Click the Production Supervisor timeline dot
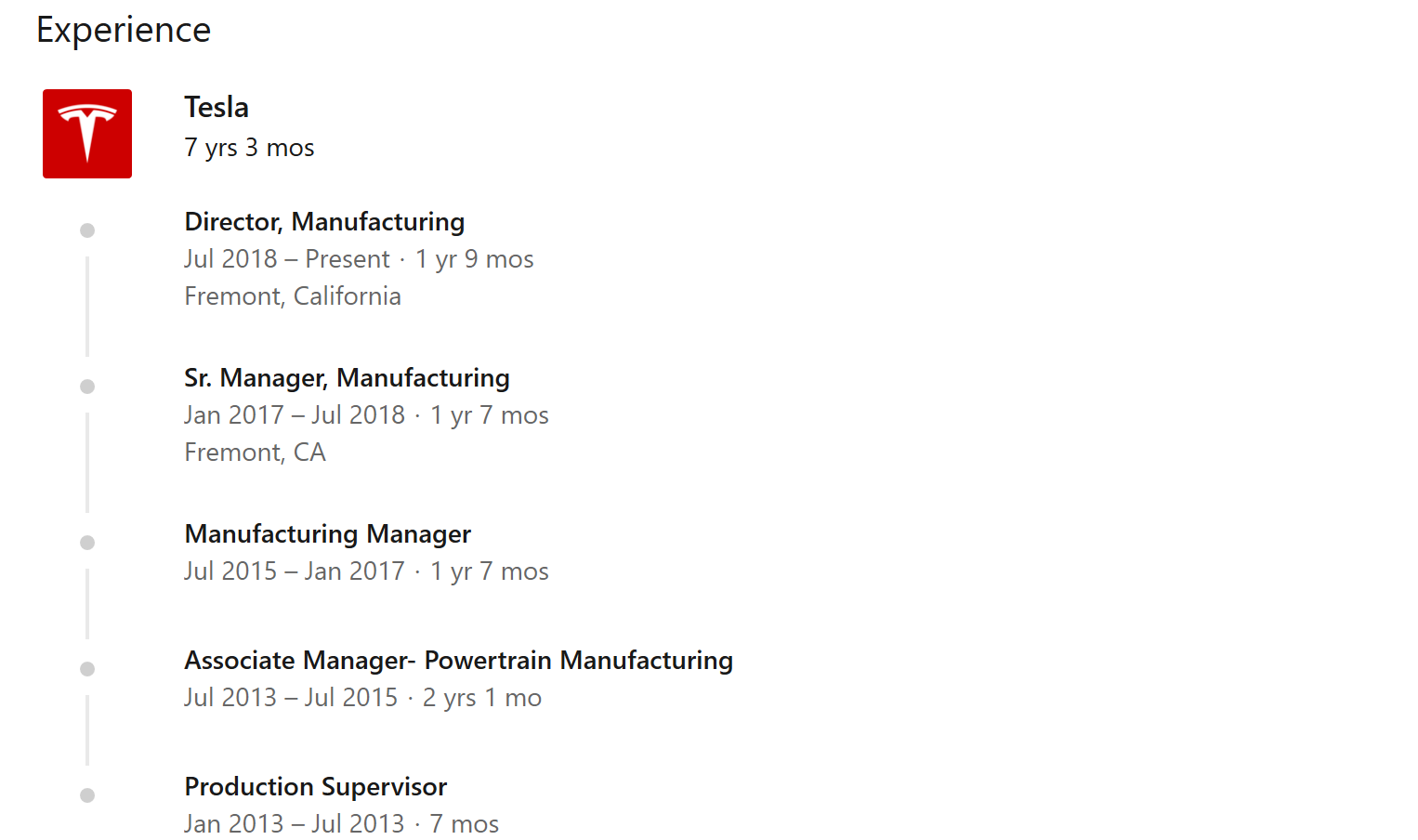 point(87,795)
